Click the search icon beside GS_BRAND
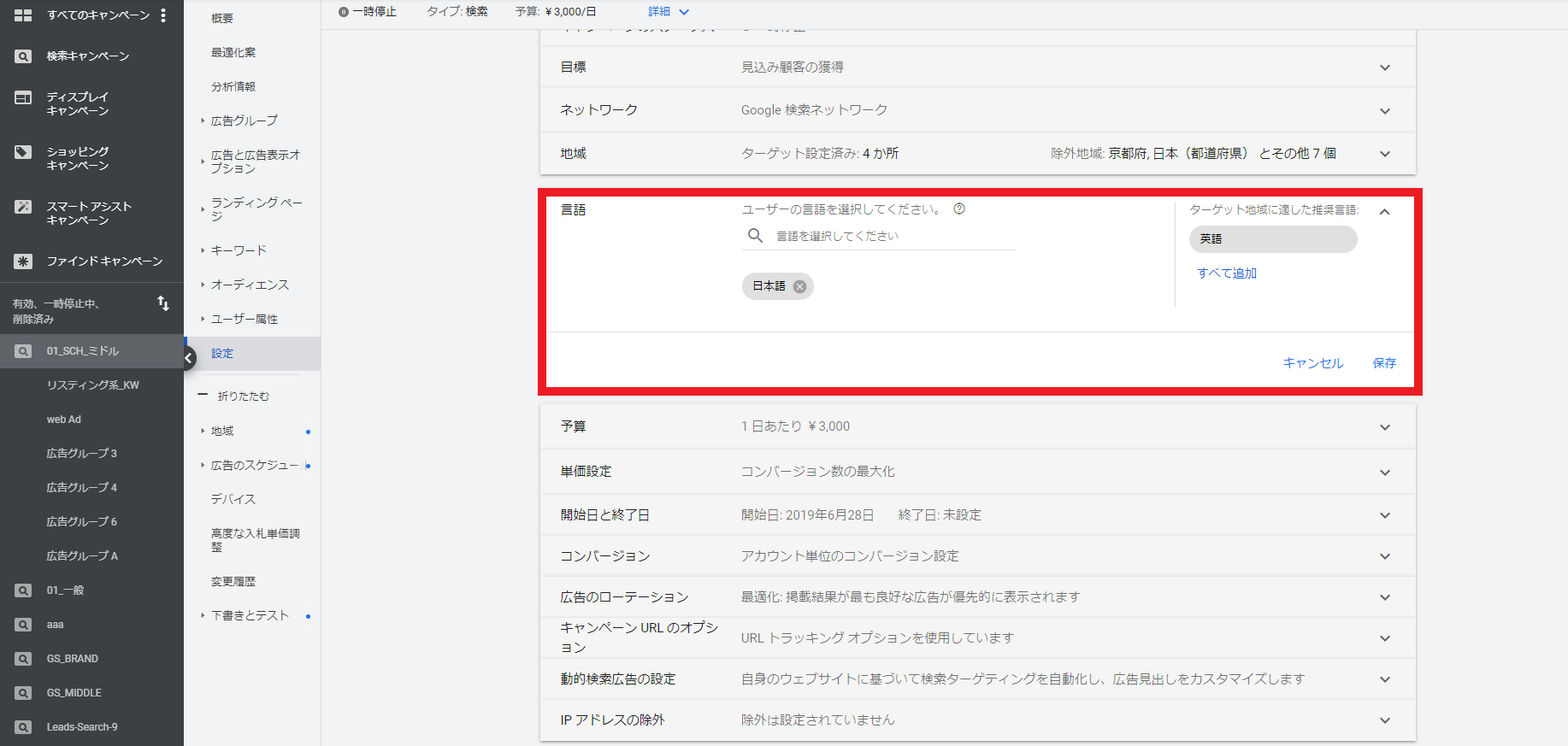1568x746 pixels. [x=23, y=659]
